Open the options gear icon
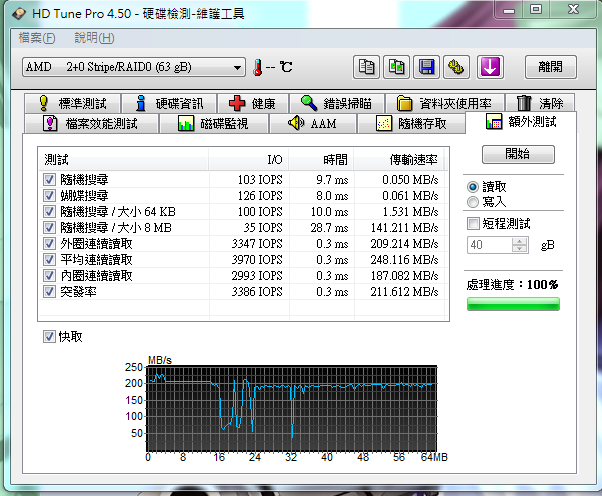Screen dimensions: 602x496 [456, 67]
